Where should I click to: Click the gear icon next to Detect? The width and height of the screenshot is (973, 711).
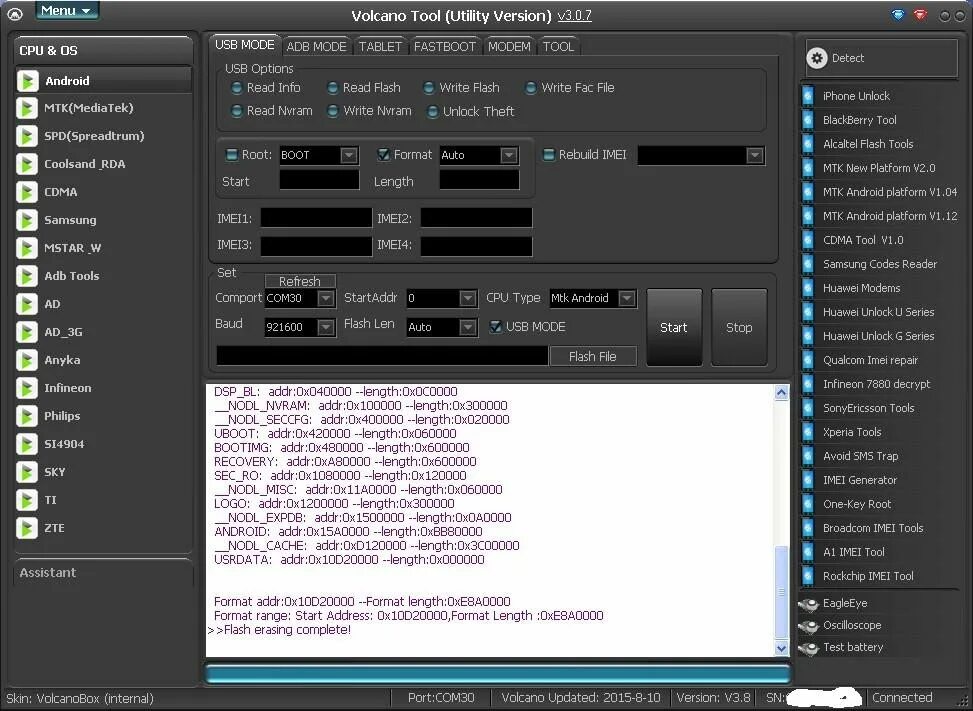817,58
